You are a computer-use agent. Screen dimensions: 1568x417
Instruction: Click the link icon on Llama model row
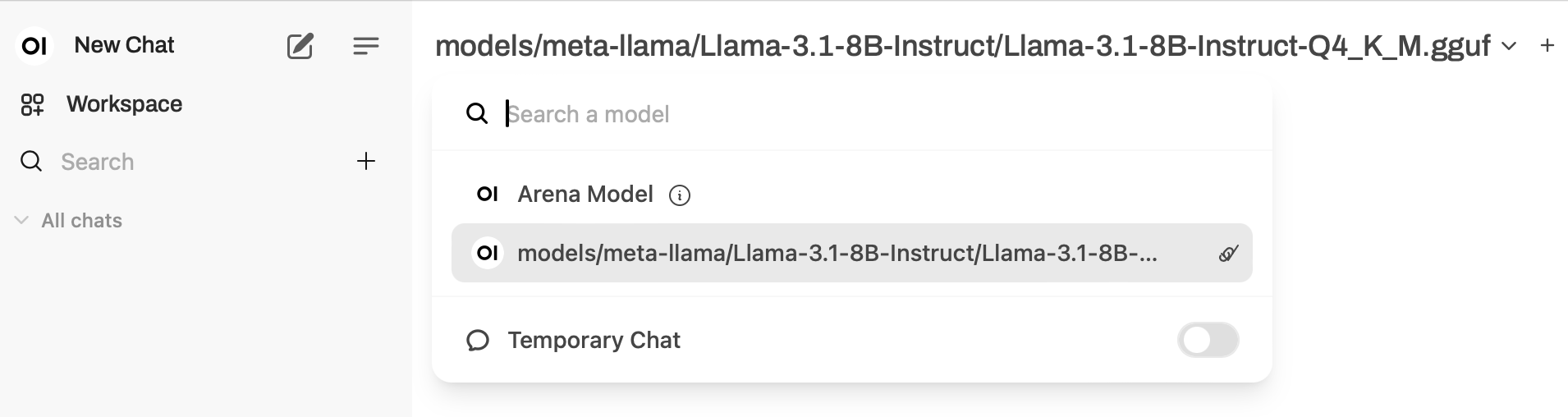(1228, 254)
